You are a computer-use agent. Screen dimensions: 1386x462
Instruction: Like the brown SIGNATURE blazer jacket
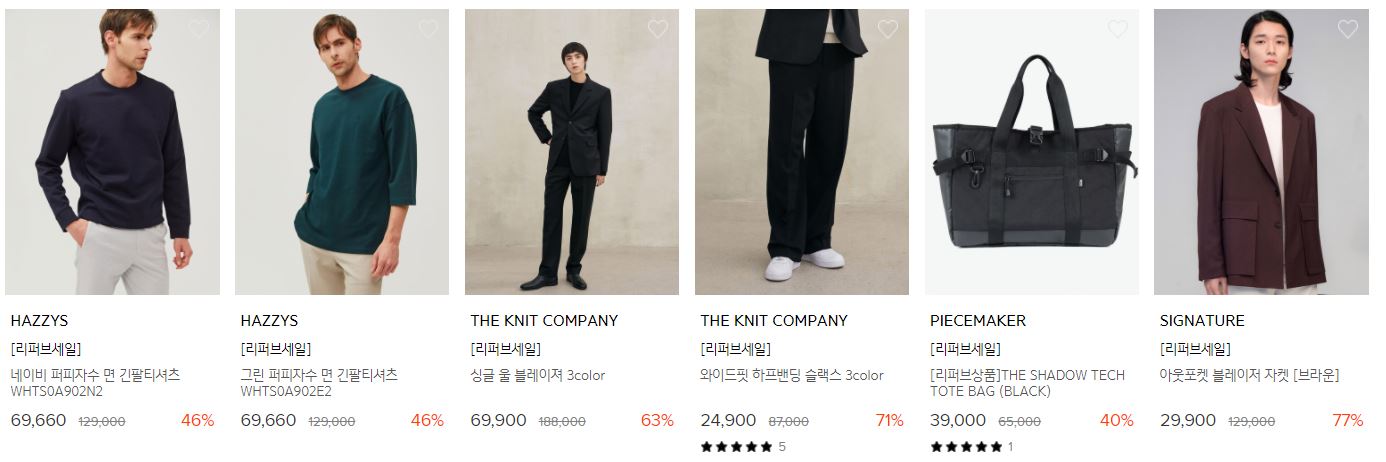(x=1348, y=29)
